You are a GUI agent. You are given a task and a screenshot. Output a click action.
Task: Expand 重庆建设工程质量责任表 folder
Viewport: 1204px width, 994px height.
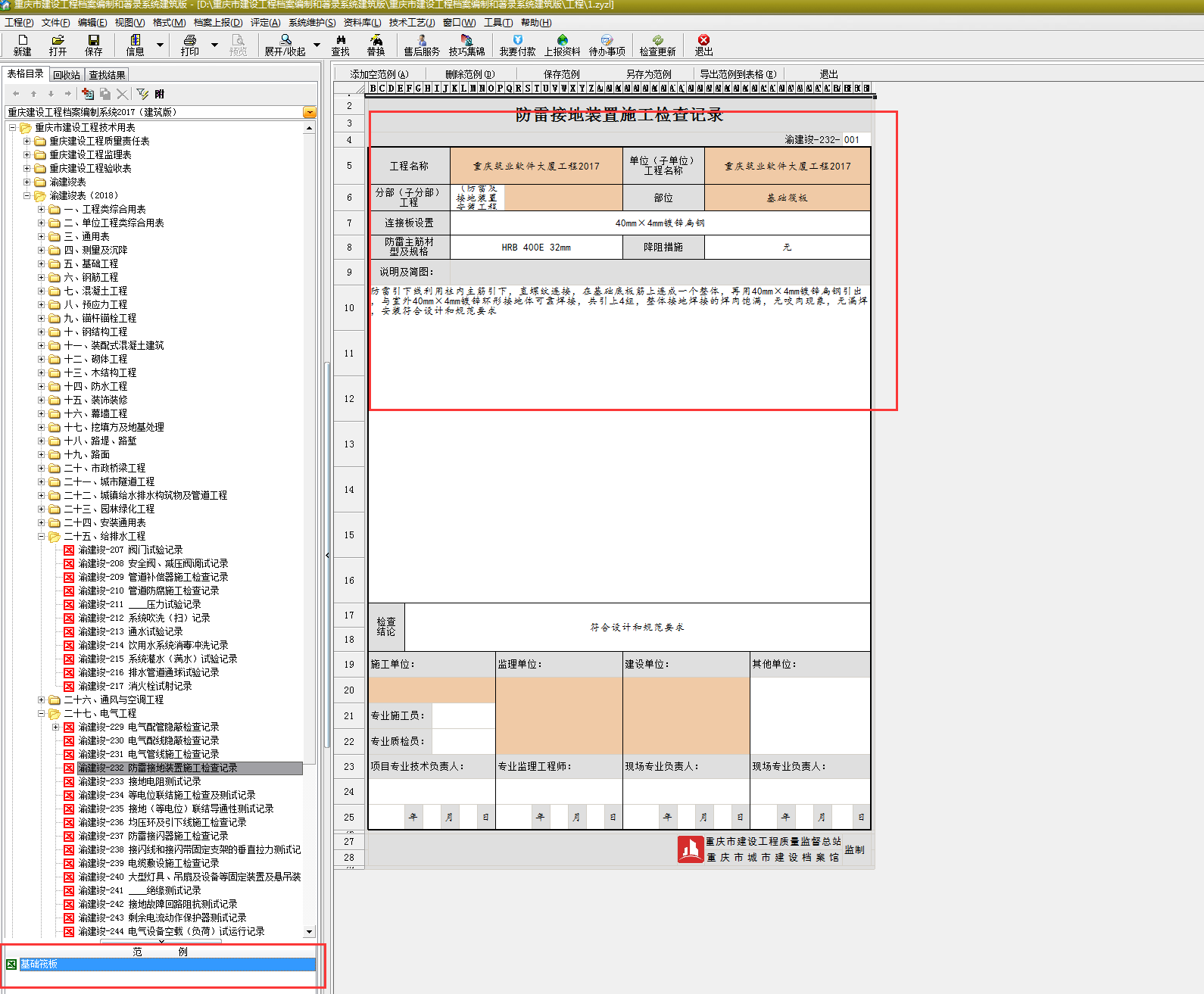[x=27, y=141]
